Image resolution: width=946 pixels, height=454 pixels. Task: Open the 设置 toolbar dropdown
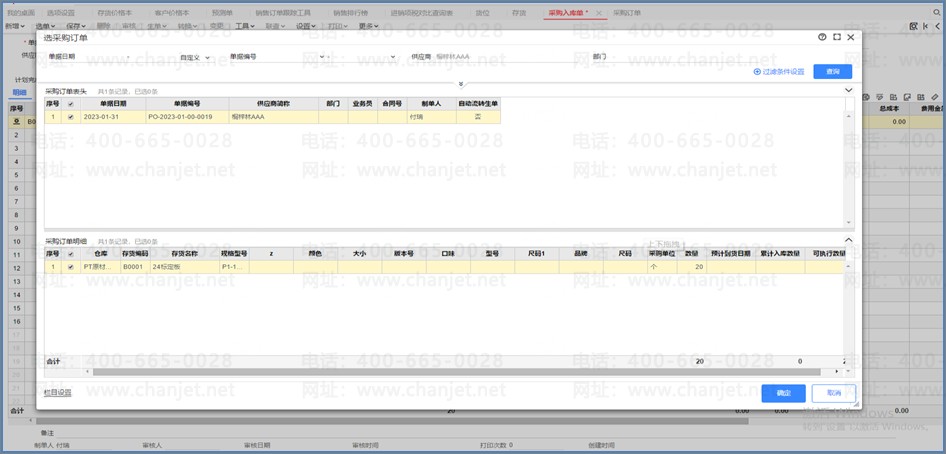pos(306,26)
